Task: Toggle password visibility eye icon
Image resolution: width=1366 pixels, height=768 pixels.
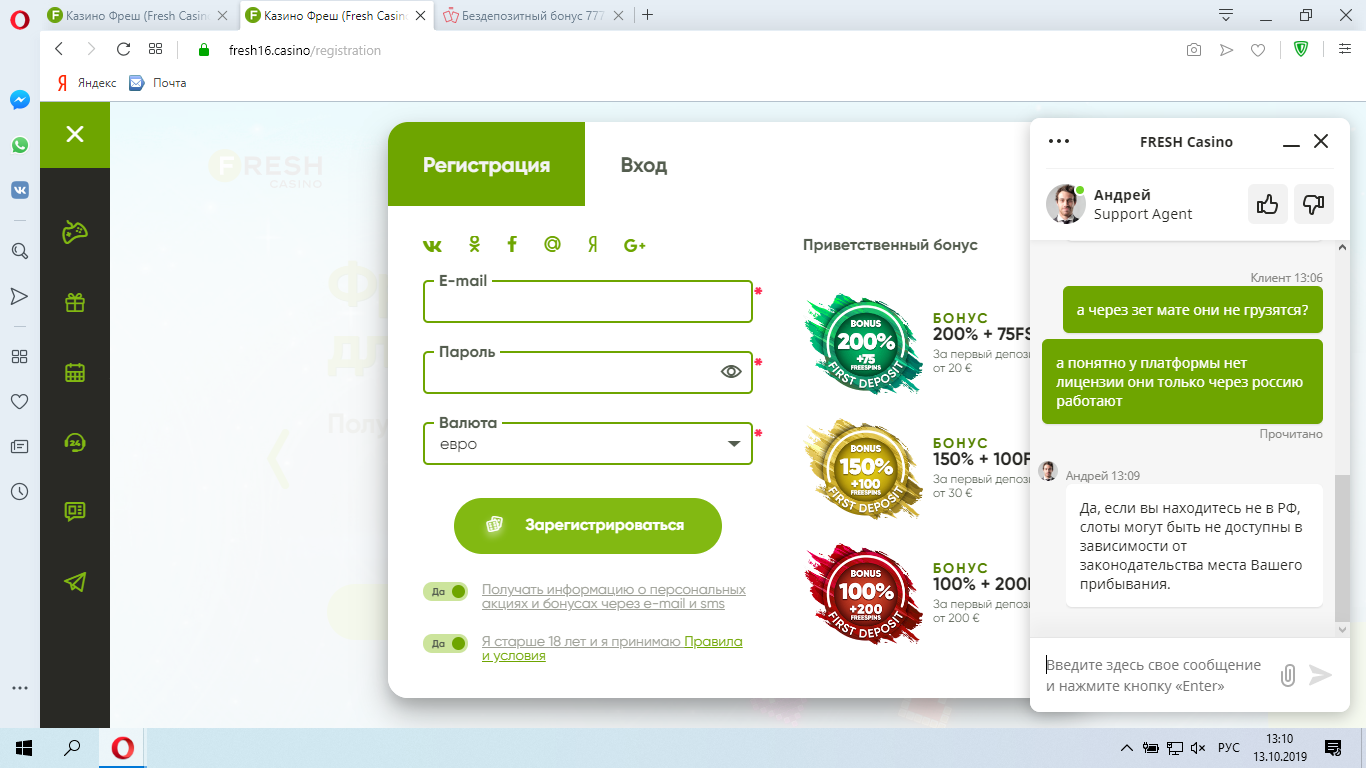Action: click(x=731, y=372)
